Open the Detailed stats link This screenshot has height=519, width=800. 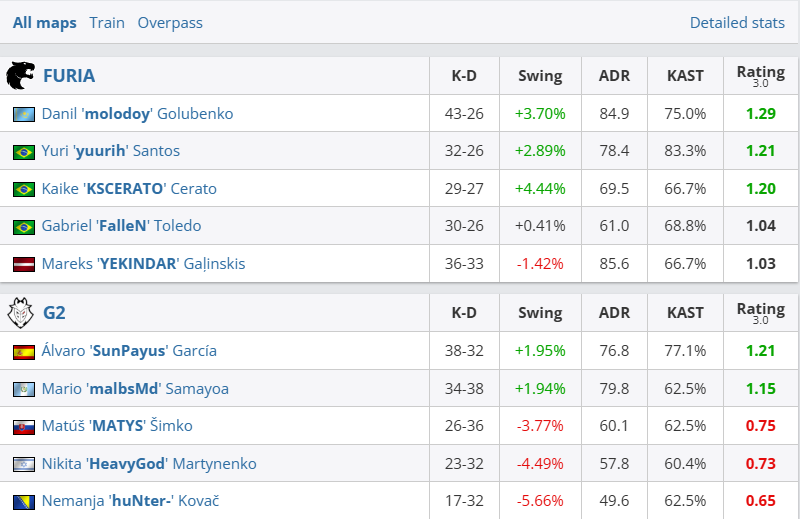pyautogui.click(x=737, y=22)
